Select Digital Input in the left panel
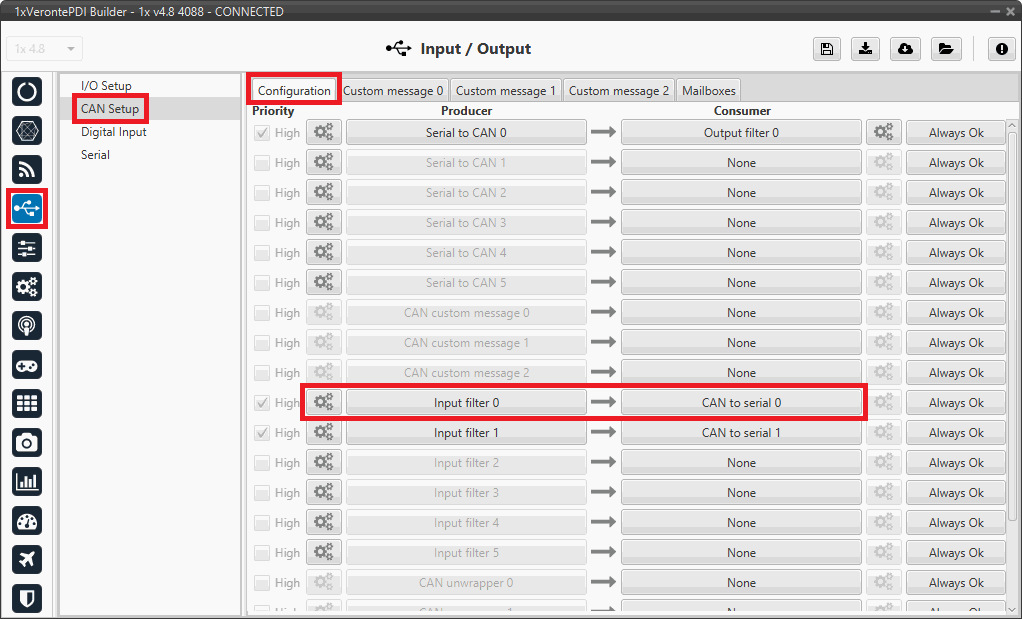 click(x=113, y=132)
